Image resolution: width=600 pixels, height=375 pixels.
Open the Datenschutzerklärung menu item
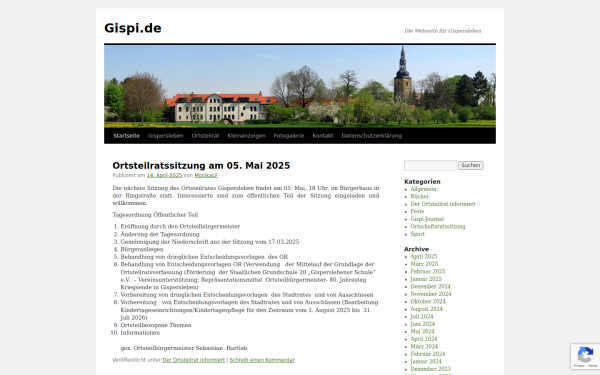pyautogui.click(x=372, y=136)
